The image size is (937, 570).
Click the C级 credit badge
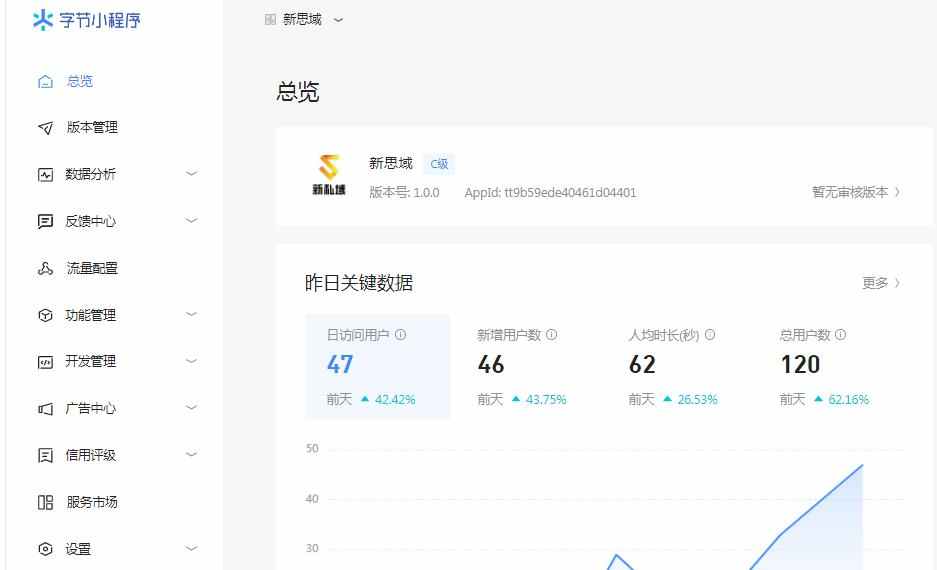coord(439,164)
